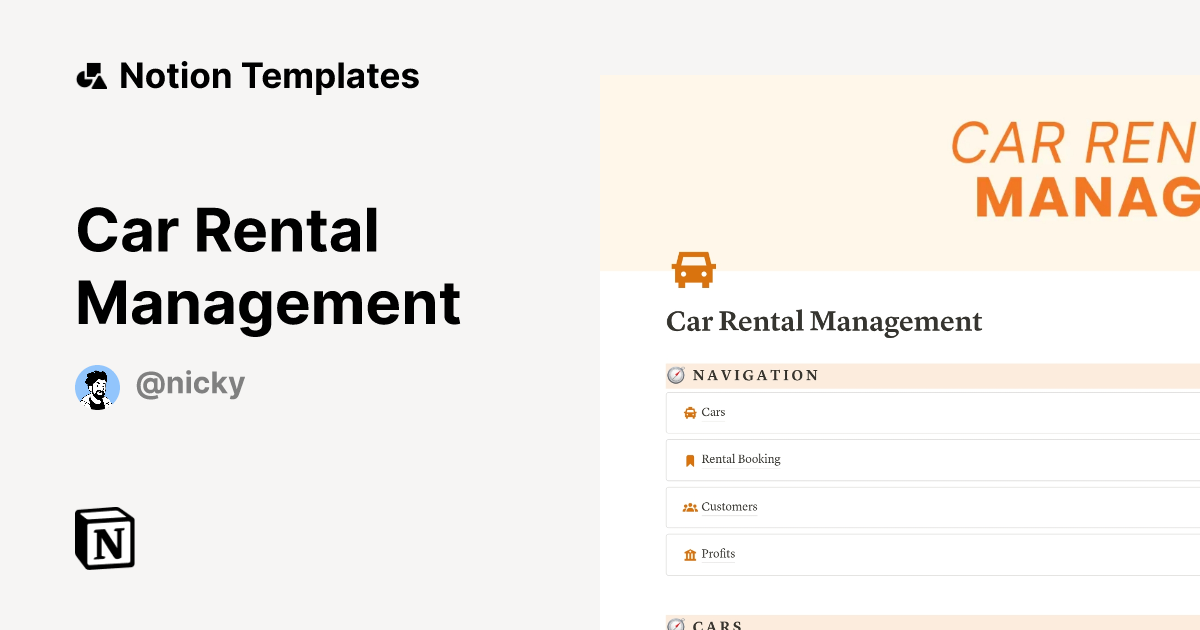The width and height of the screenshot is (1200, 630).
Task: Click the bookmark icon beside Rental Booking
Action: pyautogui.click(x=690, y=460)
